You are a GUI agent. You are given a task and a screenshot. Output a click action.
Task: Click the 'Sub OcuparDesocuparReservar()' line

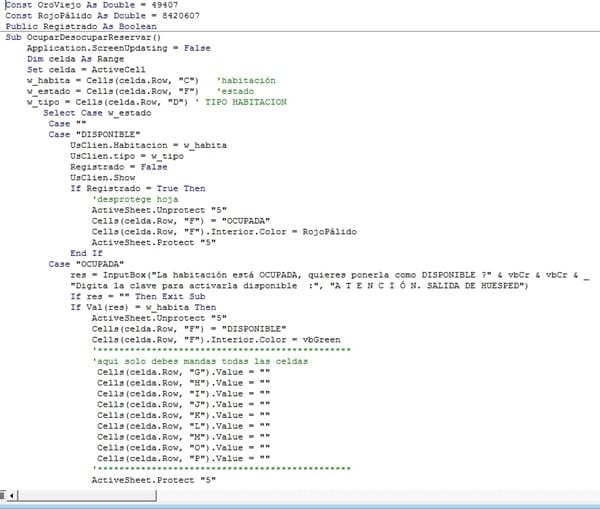pos(83,38)
